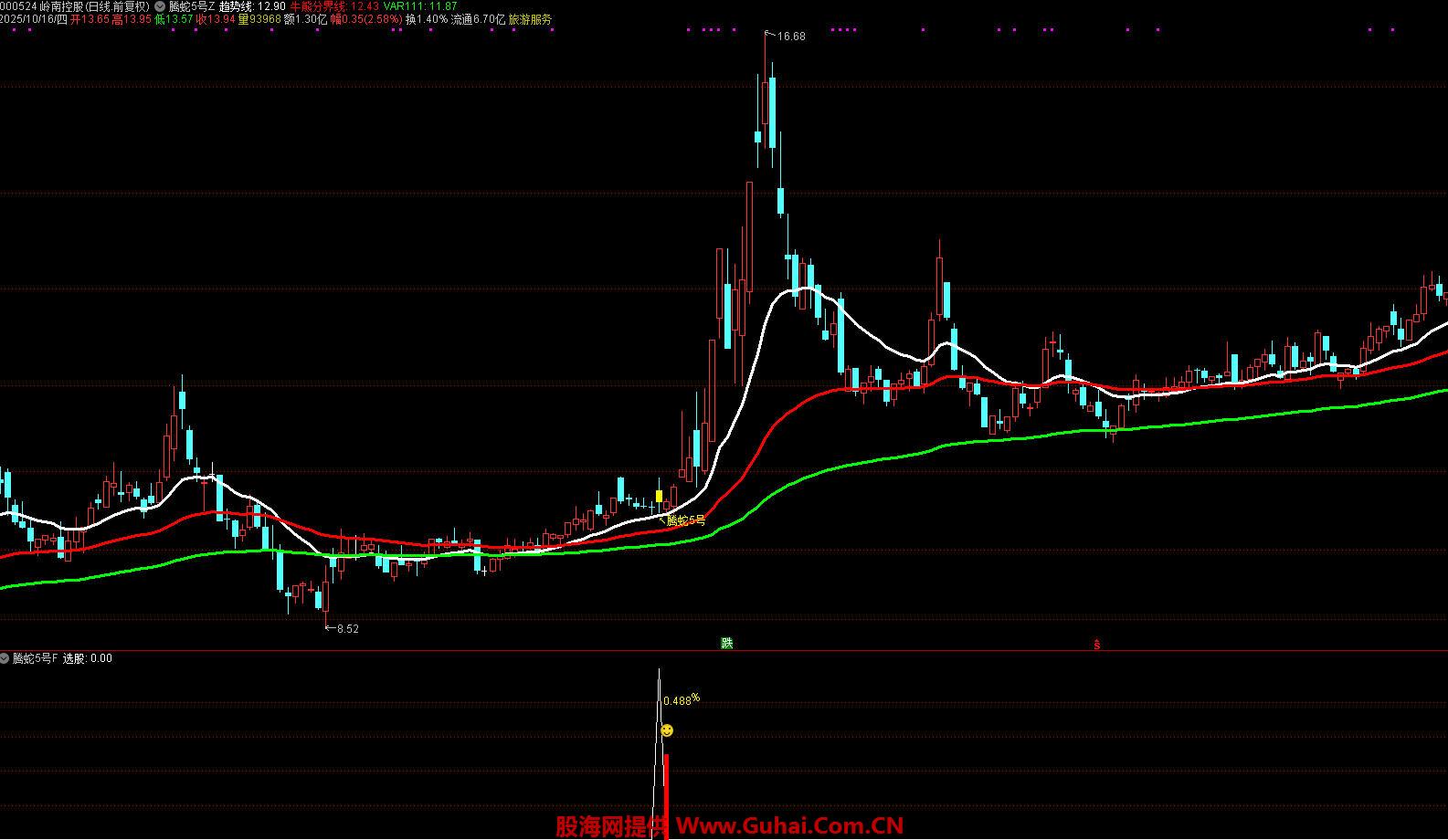Screen dimensions: 1448x840
Task: Click the green 跌 marker icon
Action: (727, 644)
